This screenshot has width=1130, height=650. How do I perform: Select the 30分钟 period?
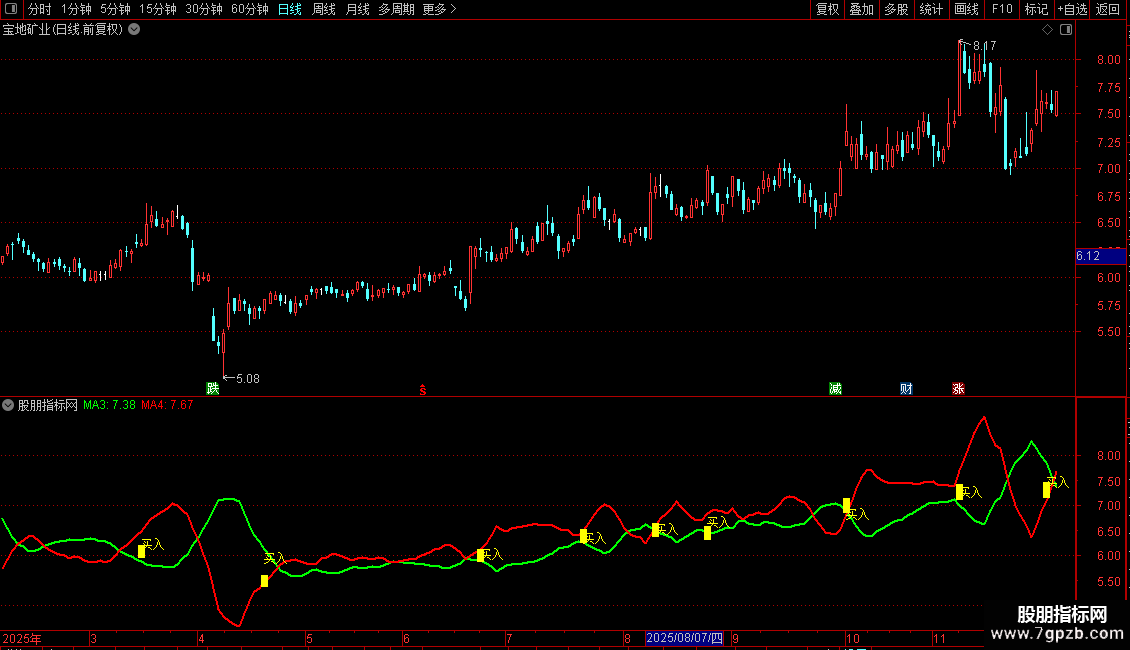pos(204,9)
